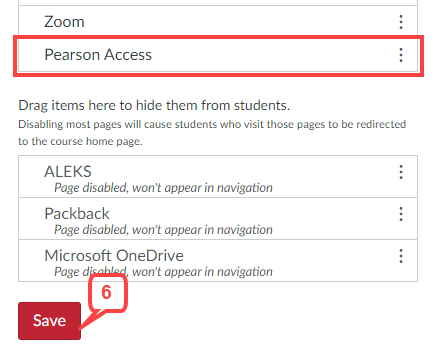Click the red highlight border around Pearson Access

218,37
